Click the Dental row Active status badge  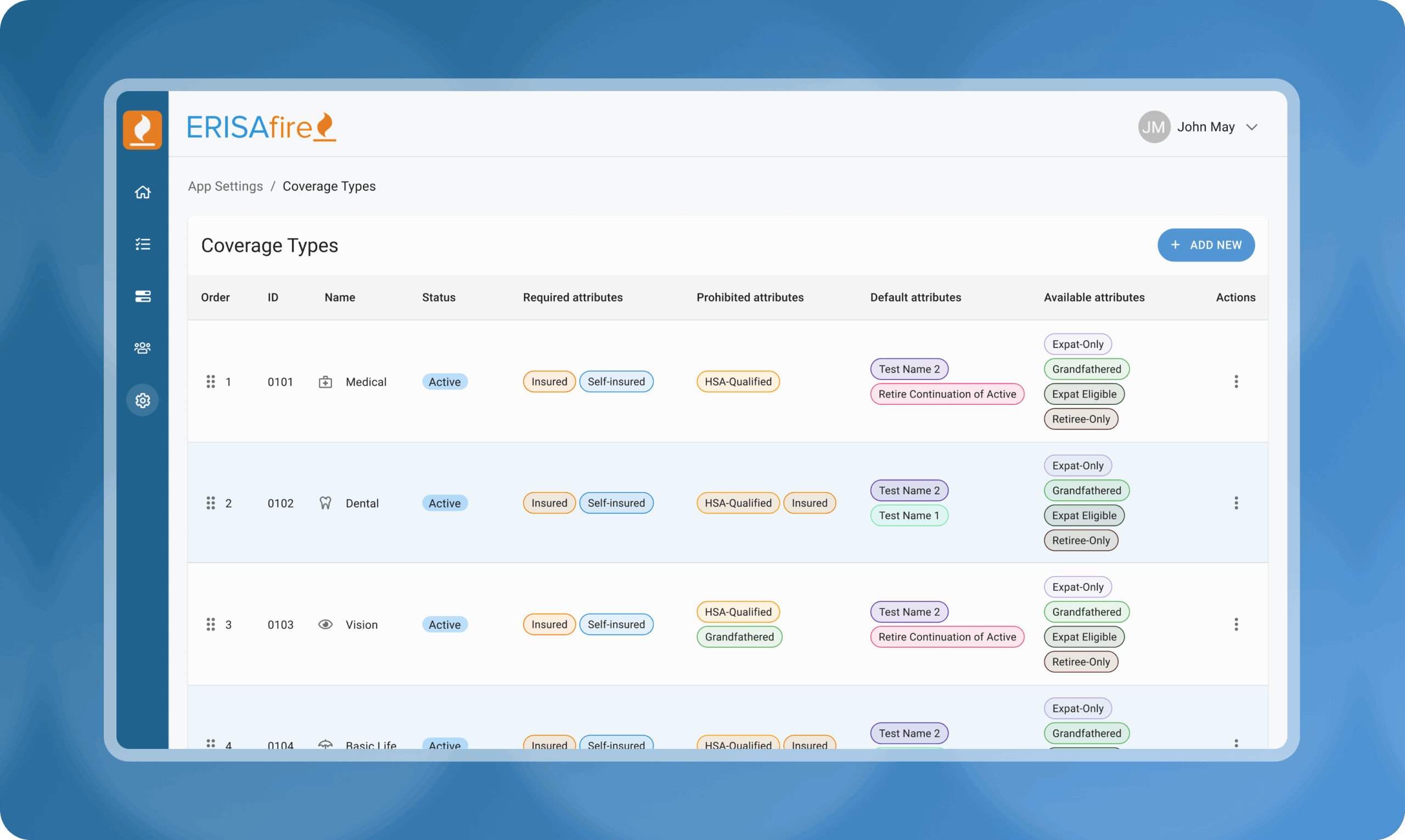(x=445, y=503)
